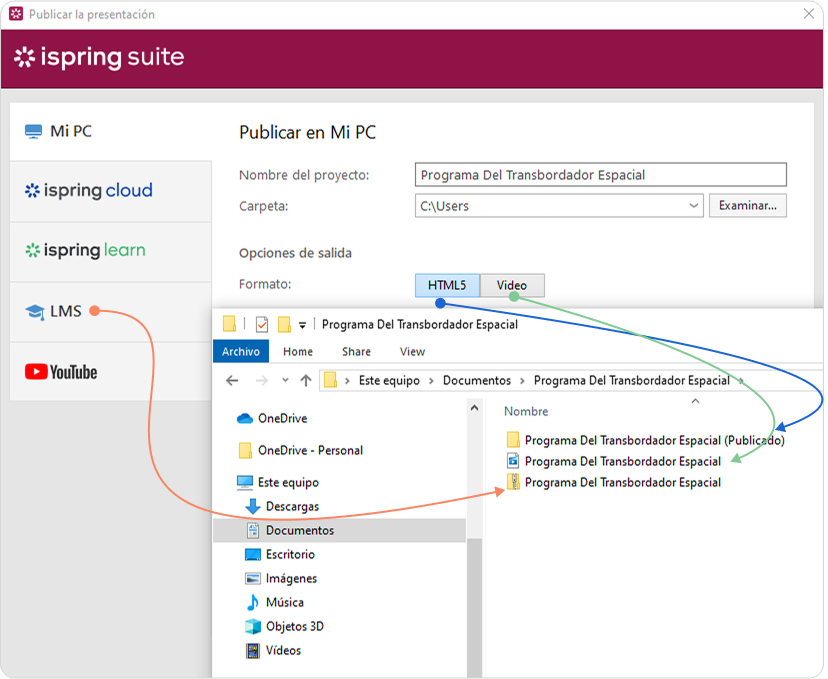Screen dimensions: 828x679
Task: Switch to the iSpring Learn tab
Action: 110,251
